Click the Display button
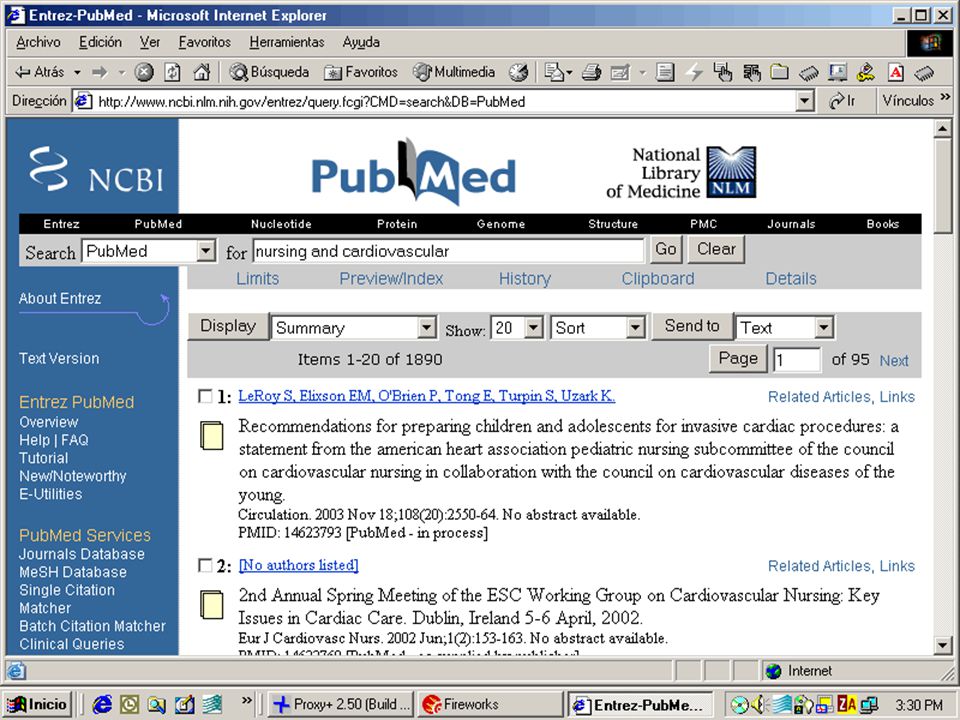 pyautogui.click(x=228, y=326)
